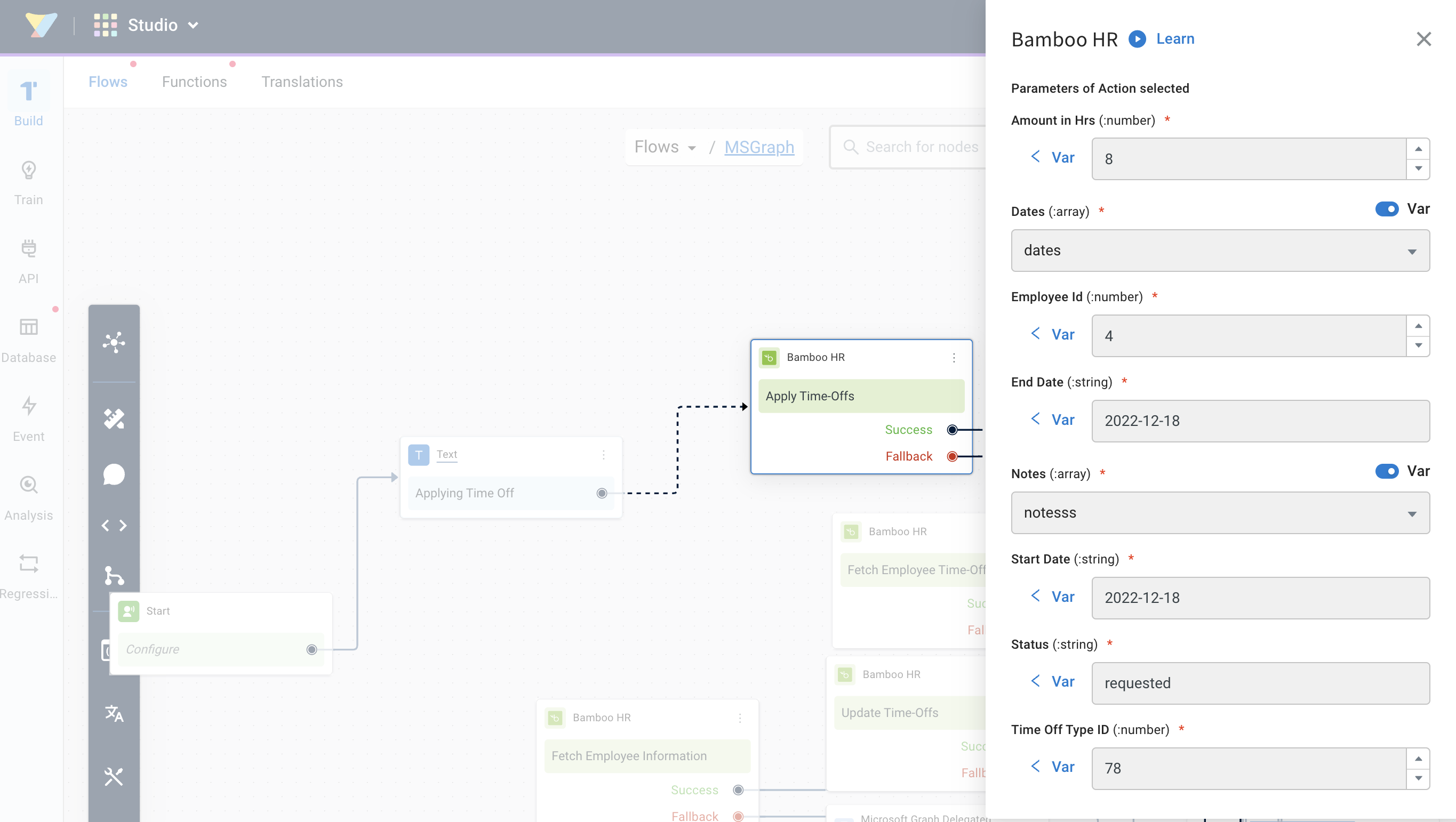Select the language translate node tool
Screen dimensions: 1456x822
click(x=114, y=714)
